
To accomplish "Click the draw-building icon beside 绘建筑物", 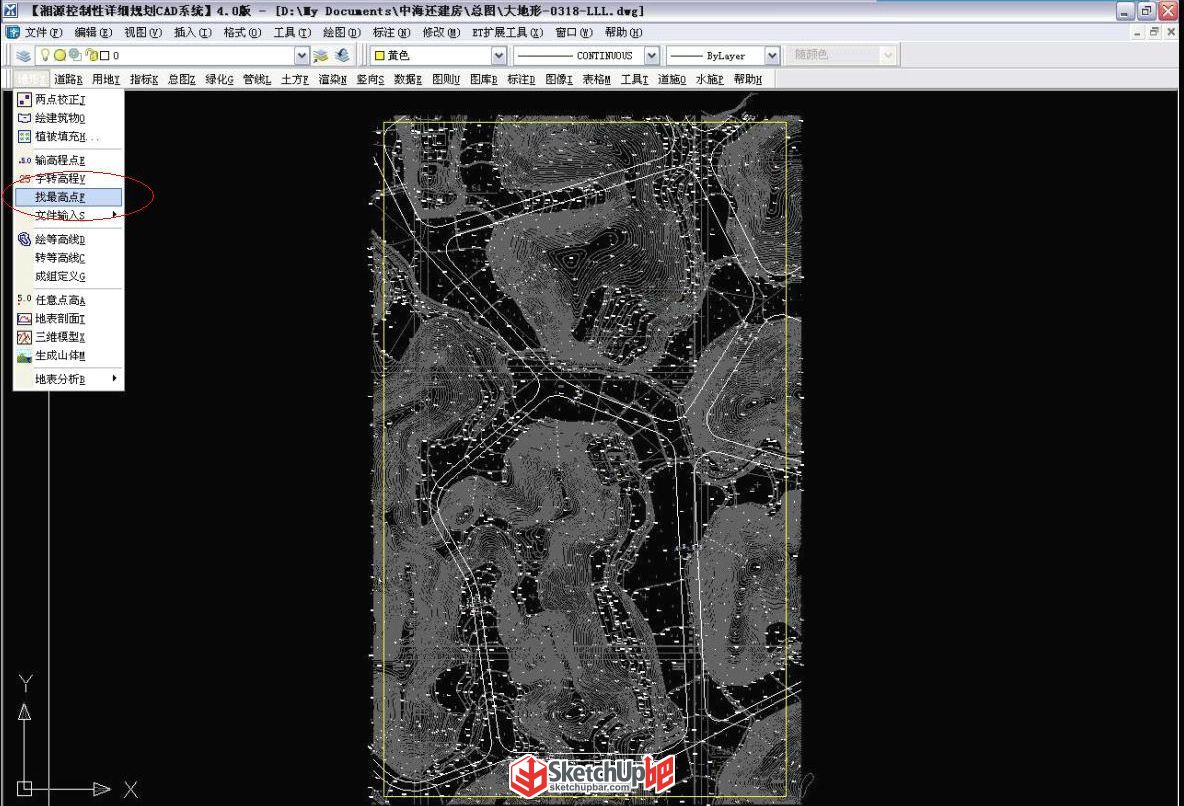I will click(24, 118).
